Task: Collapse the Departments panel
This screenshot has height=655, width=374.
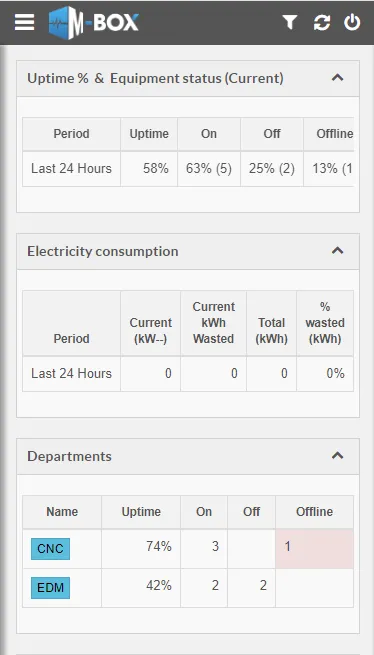Action: coord(338,455)
